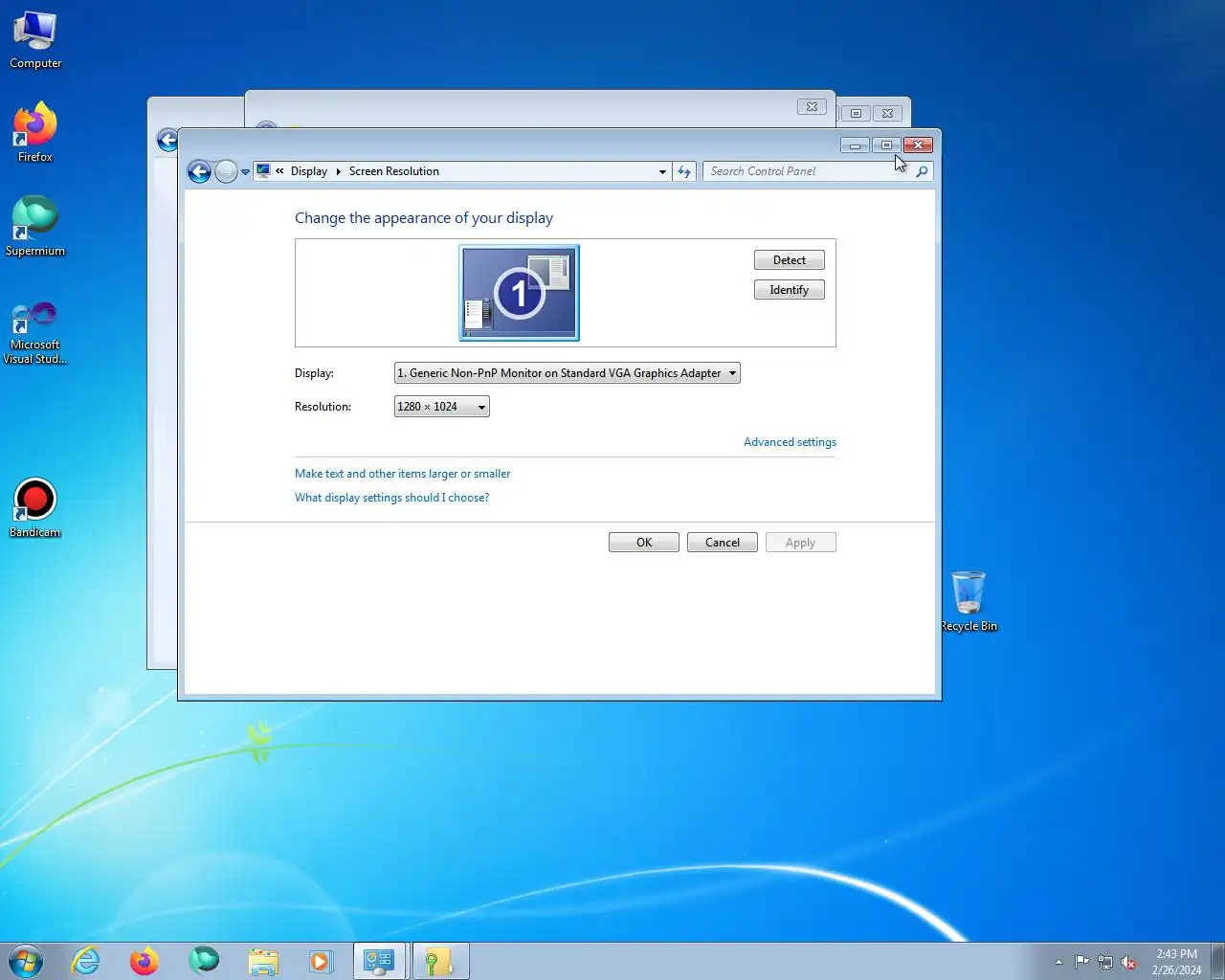This screenshot has width=1225, height=980.
Task: Click the Detect button
Action: 789,260
